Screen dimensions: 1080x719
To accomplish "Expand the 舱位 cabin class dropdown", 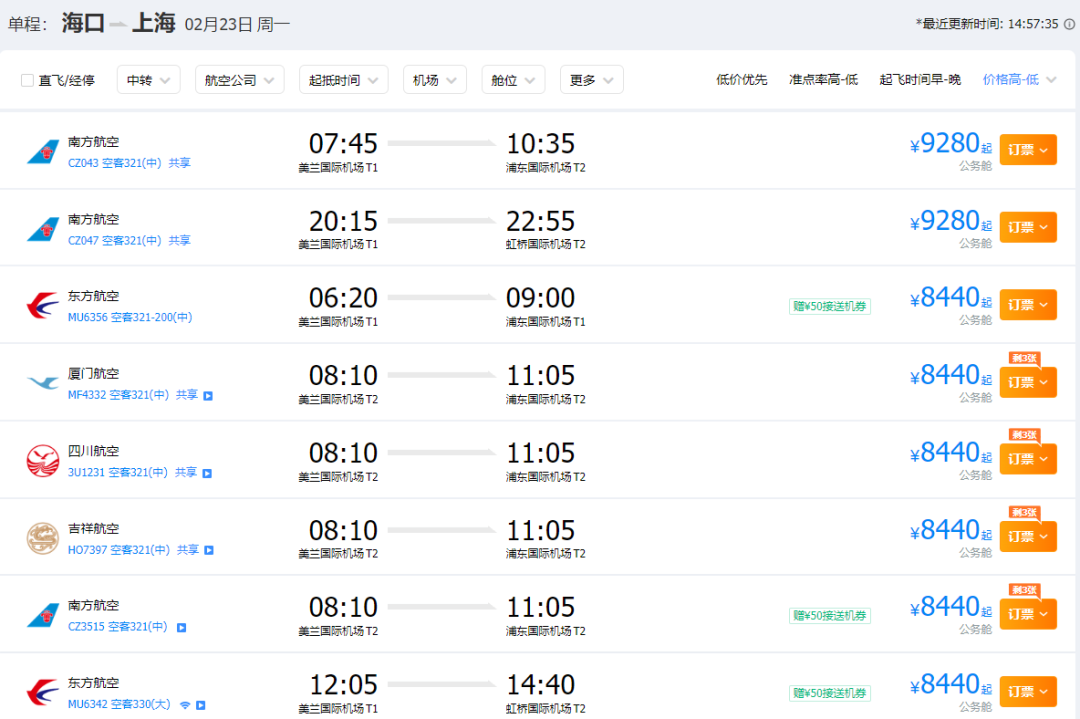I will (512, 80).
